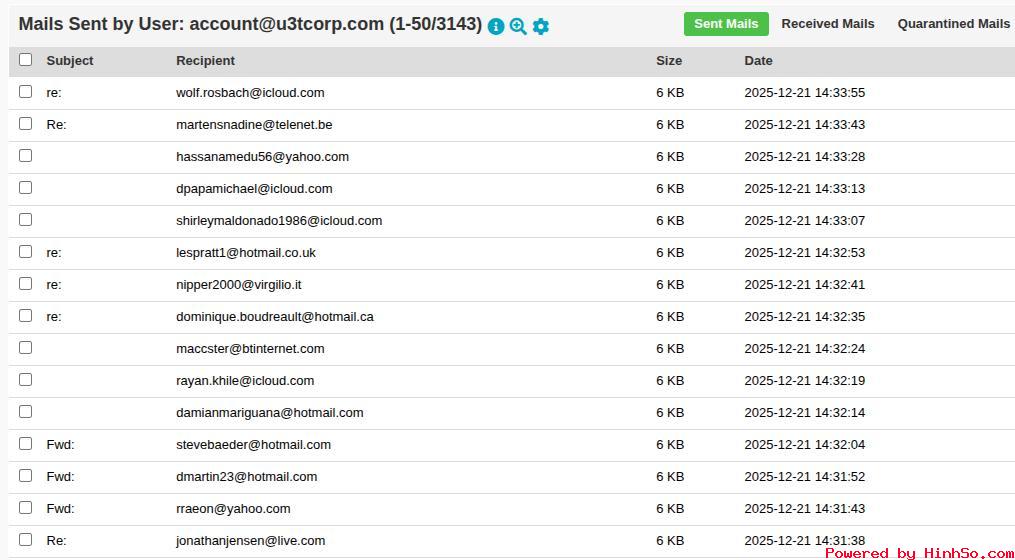Image resolution: width=1015 pixels, height=560 pixels.
Task: Click the magnifier search icon in the header
Action: [x=518, y=27]
